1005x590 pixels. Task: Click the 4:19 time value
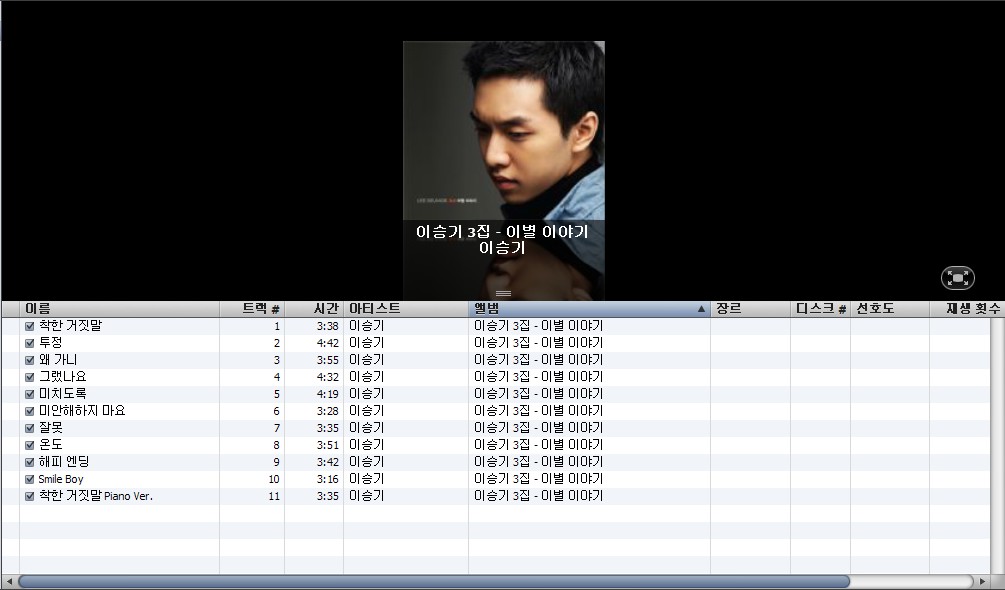(x=328, y=394)
